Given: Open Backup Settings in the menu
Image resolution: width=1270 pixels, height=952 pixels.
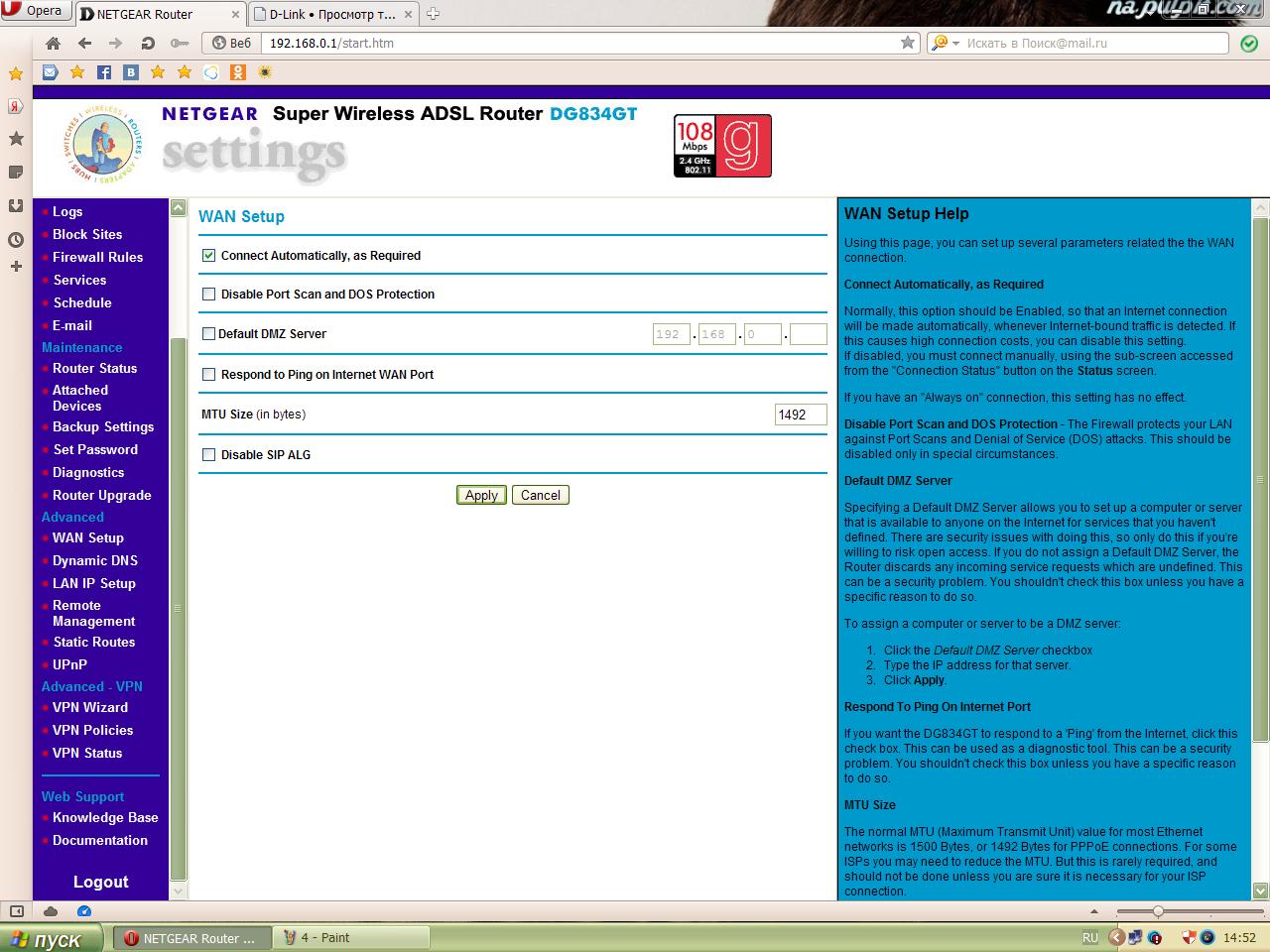Looking at the screenshot, I should [103, 426].
